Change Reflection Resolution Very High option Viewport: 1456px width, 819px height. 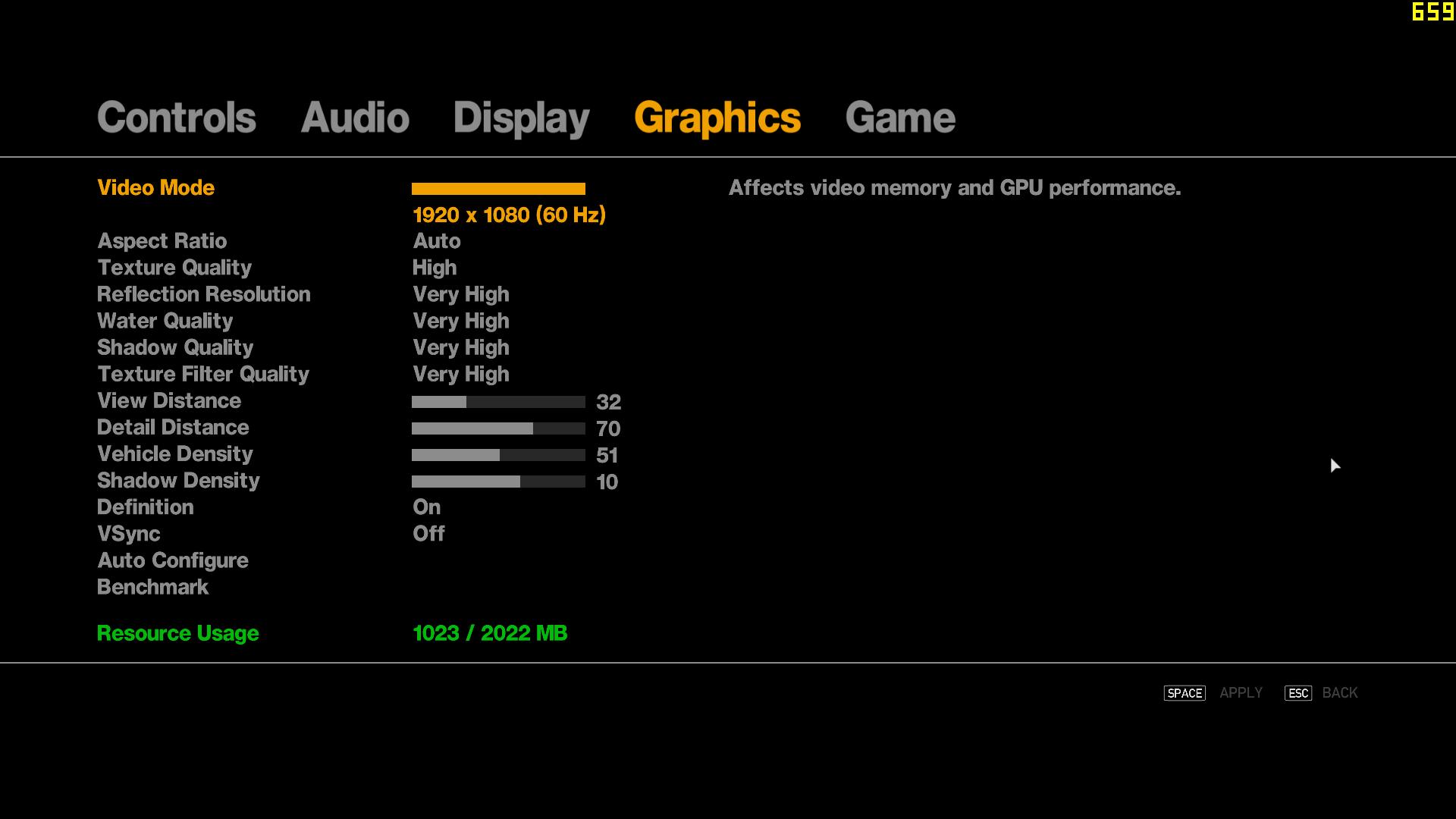click(461, 294)
